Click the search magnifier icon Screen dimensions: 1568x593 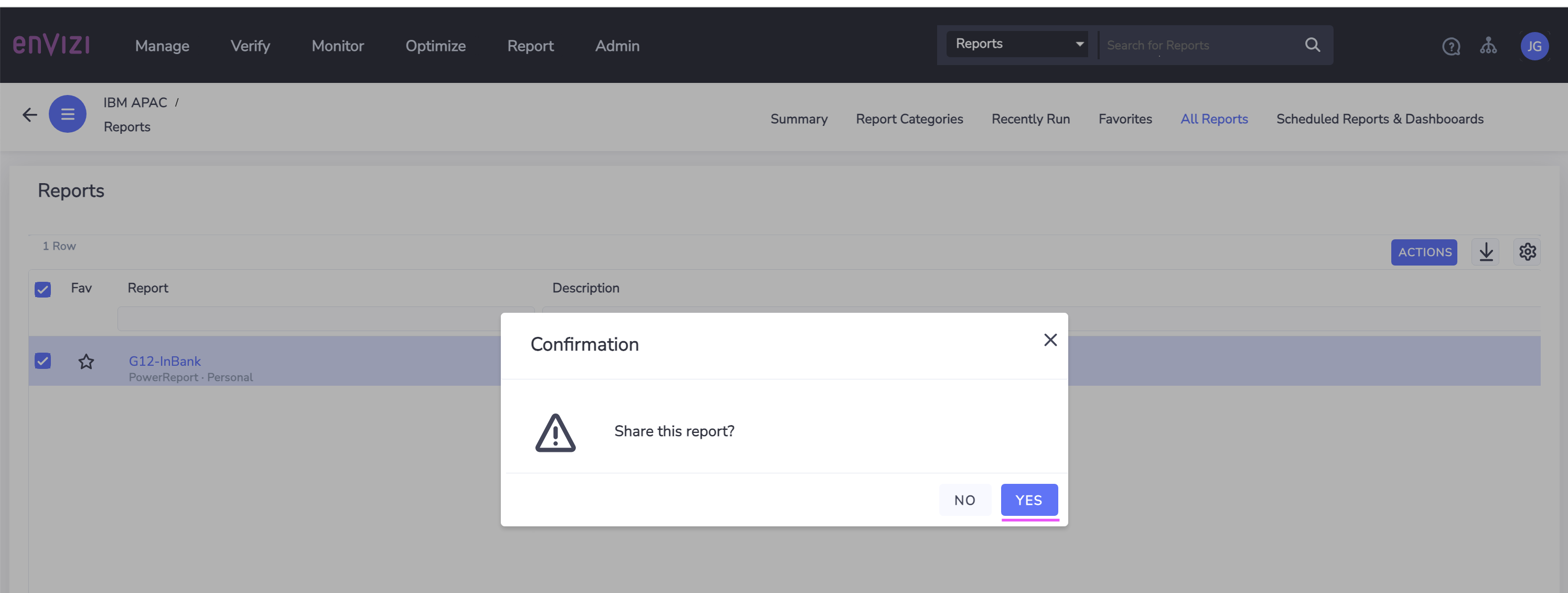[x=1312, y=45]
